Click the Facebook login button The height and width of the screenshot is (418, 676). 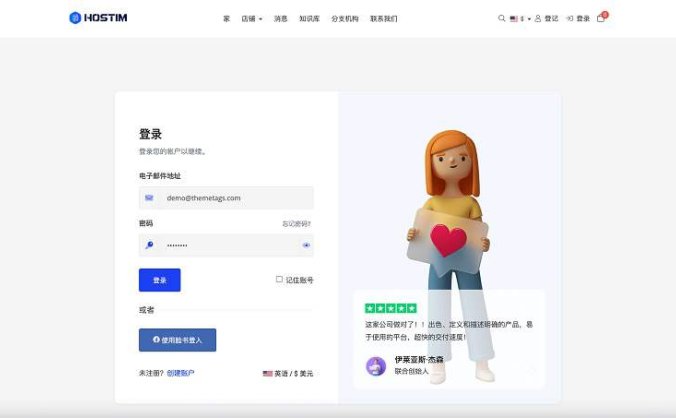point(177,340)
